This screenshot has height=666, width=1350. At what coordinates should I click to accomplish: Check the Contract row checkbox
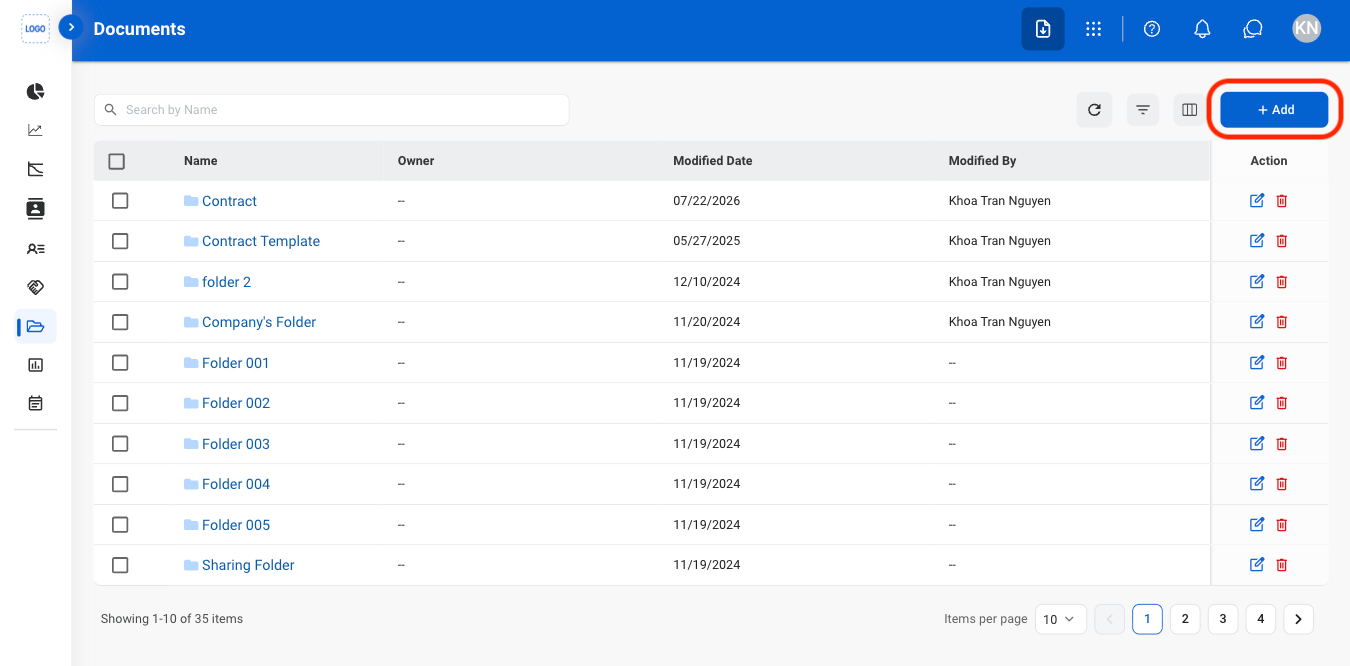click(x=120, y=201)
